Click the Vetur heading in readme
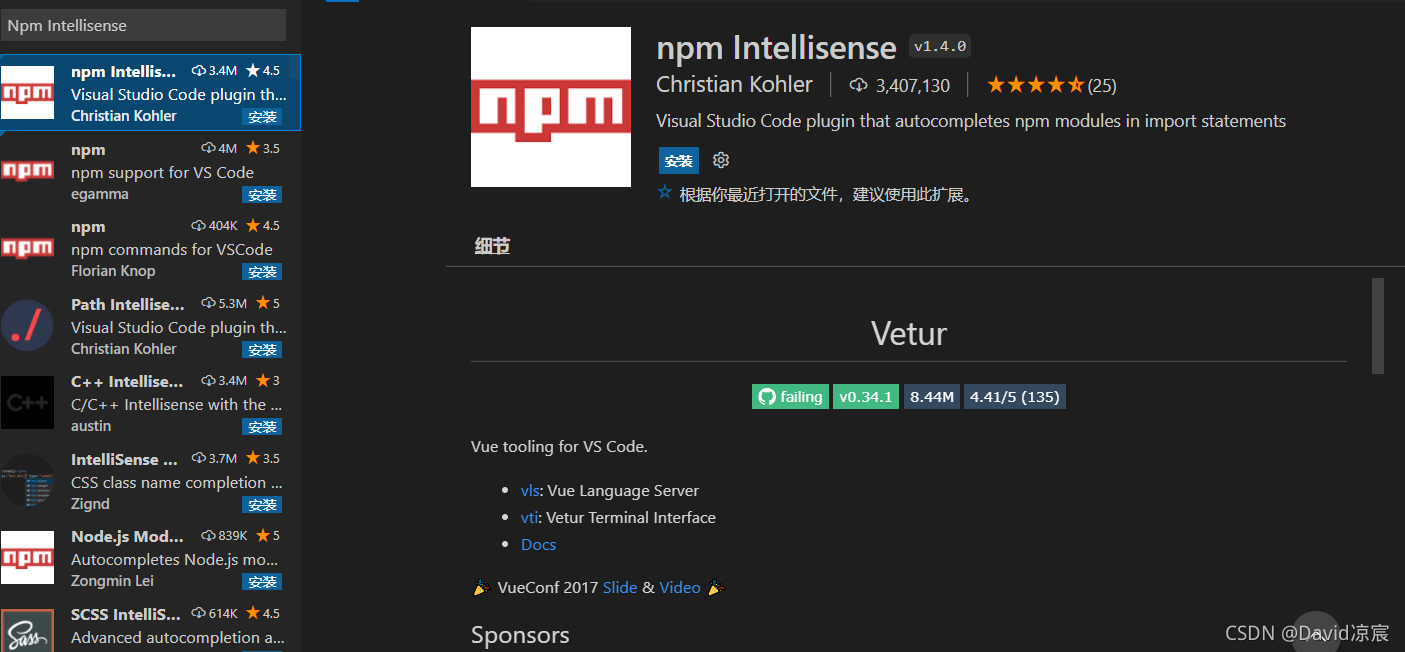This screenshot has width=1405, height=652. pos(909,333)
